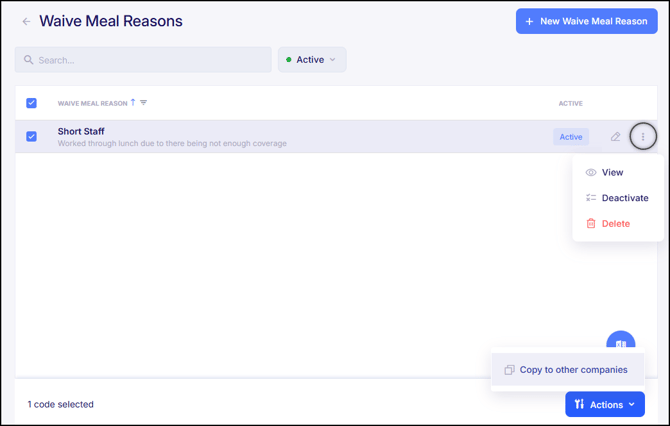Viewport: 670px width, 426px height.
Task: Toggle the select-all header checkbox
Action: coord(31,103)
